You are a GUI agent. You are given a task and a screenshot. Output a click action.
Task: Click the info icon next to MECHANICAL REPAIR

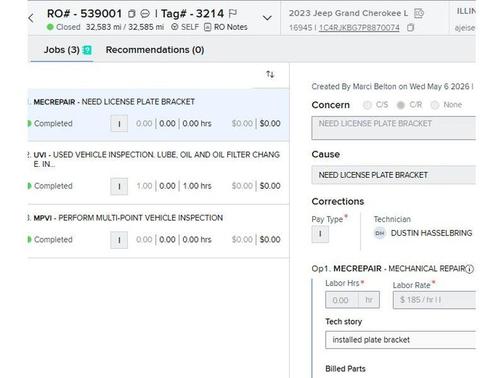point(469,269)
